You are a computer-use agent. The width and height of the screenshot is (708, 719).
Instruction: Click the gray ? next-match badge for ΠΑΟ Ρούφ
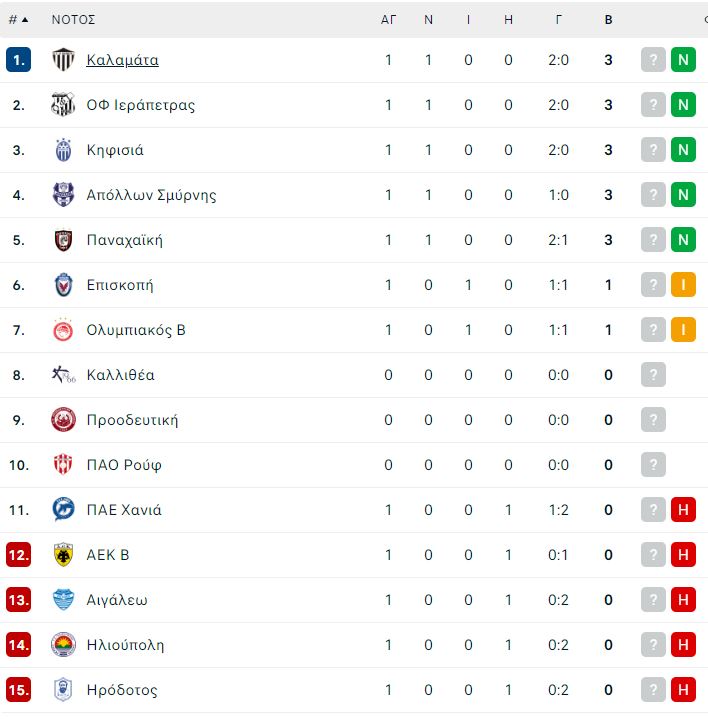tap(653, 465)
